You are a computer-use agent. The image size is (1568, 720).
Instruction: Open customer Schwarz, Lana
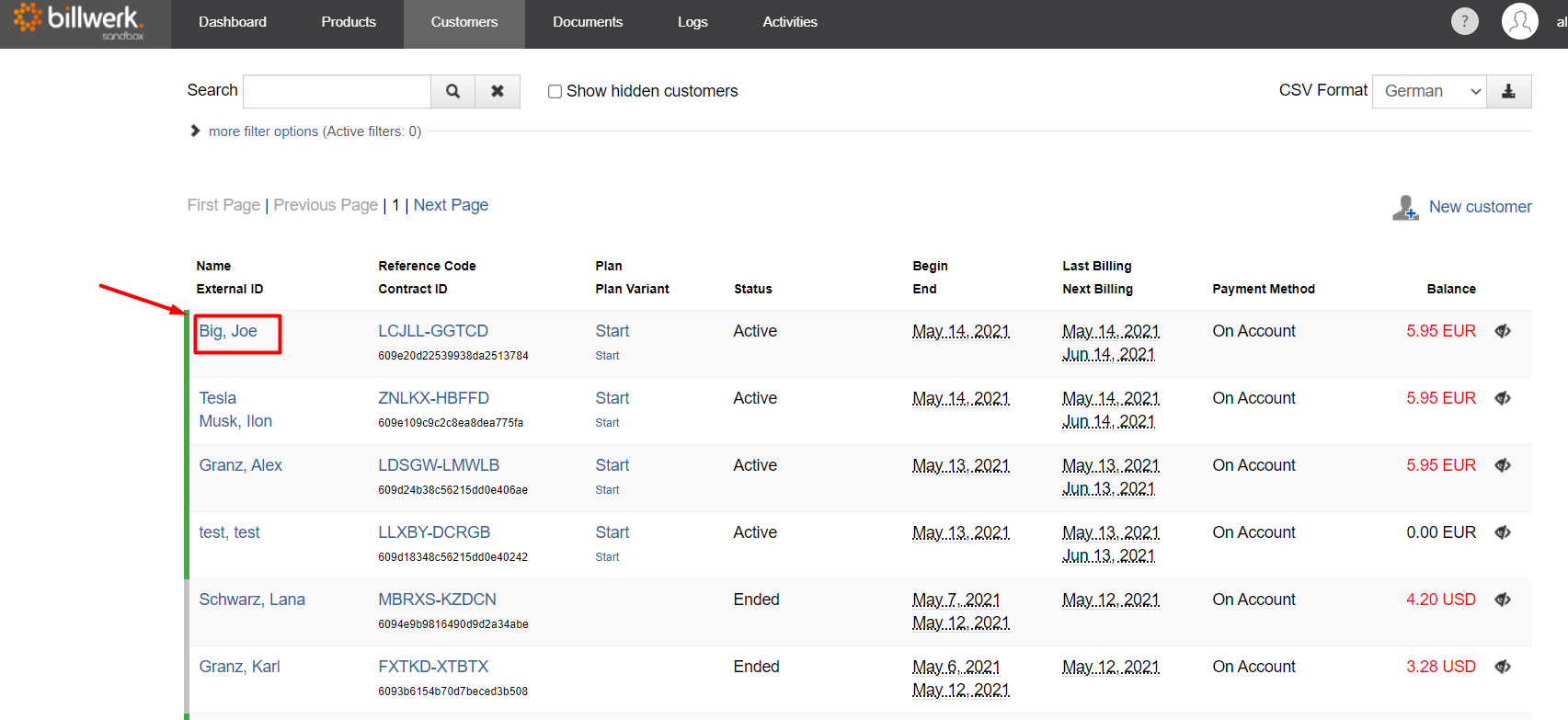252,600
